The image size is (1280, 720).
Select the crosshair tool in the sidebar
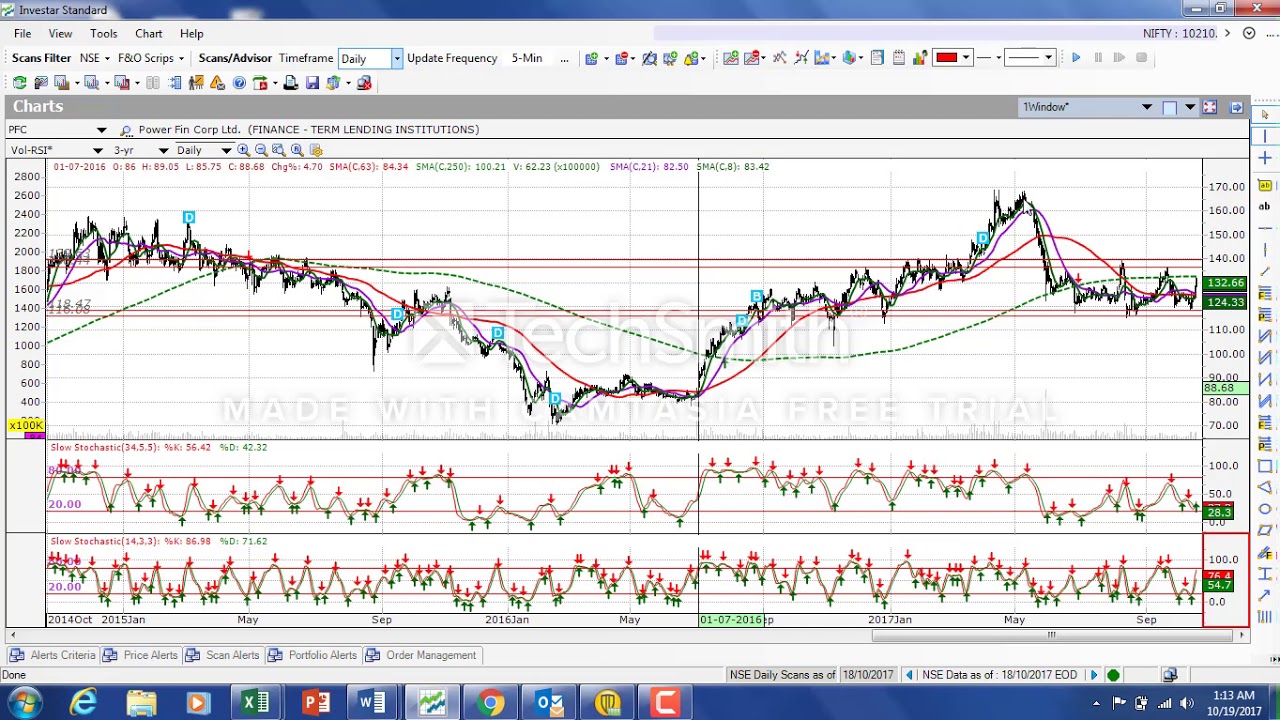tap(1264, 158)
